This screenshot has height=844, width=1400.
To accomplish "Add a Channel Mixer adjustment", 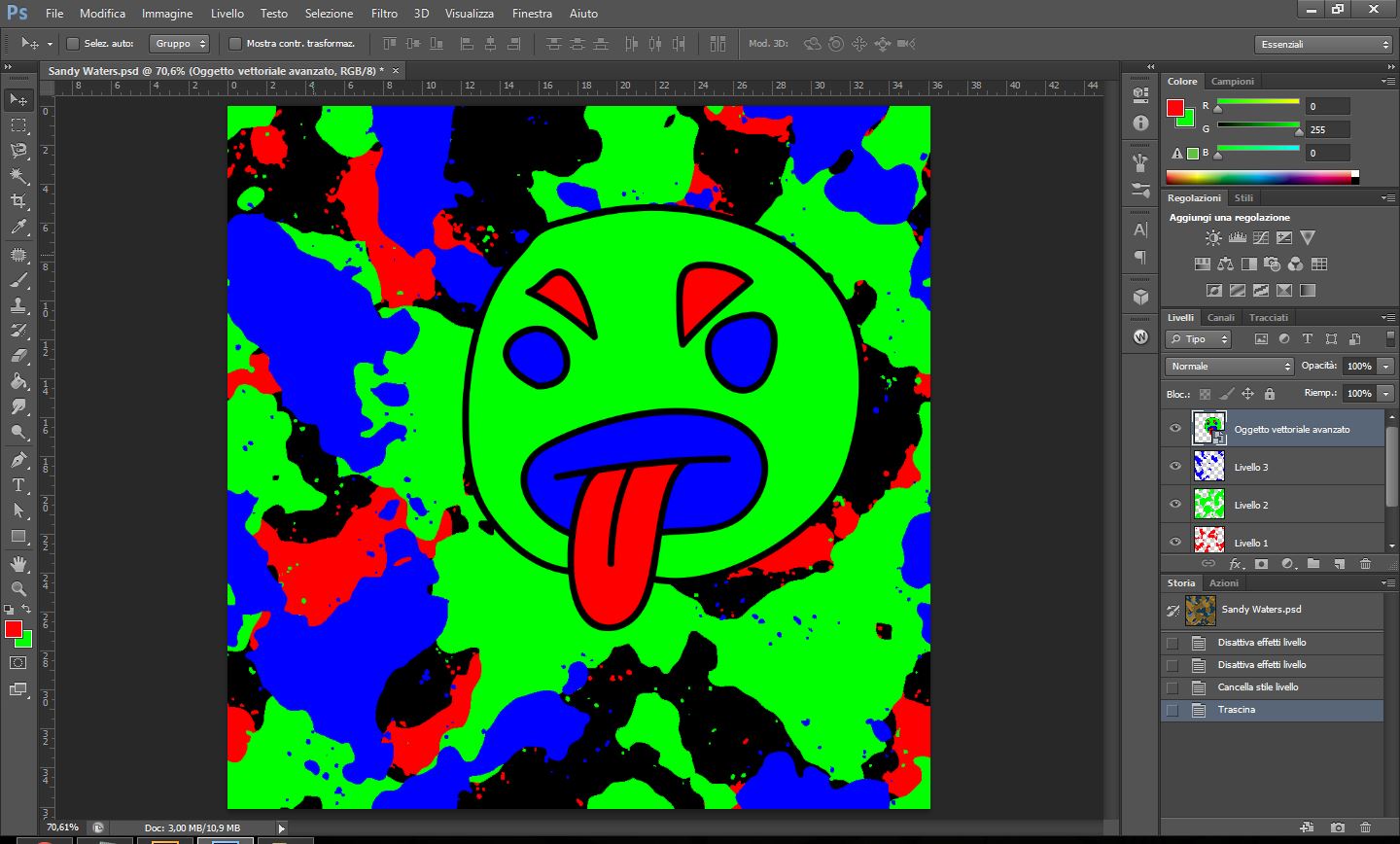I will pyautogui.click(x=1295, y=264).
